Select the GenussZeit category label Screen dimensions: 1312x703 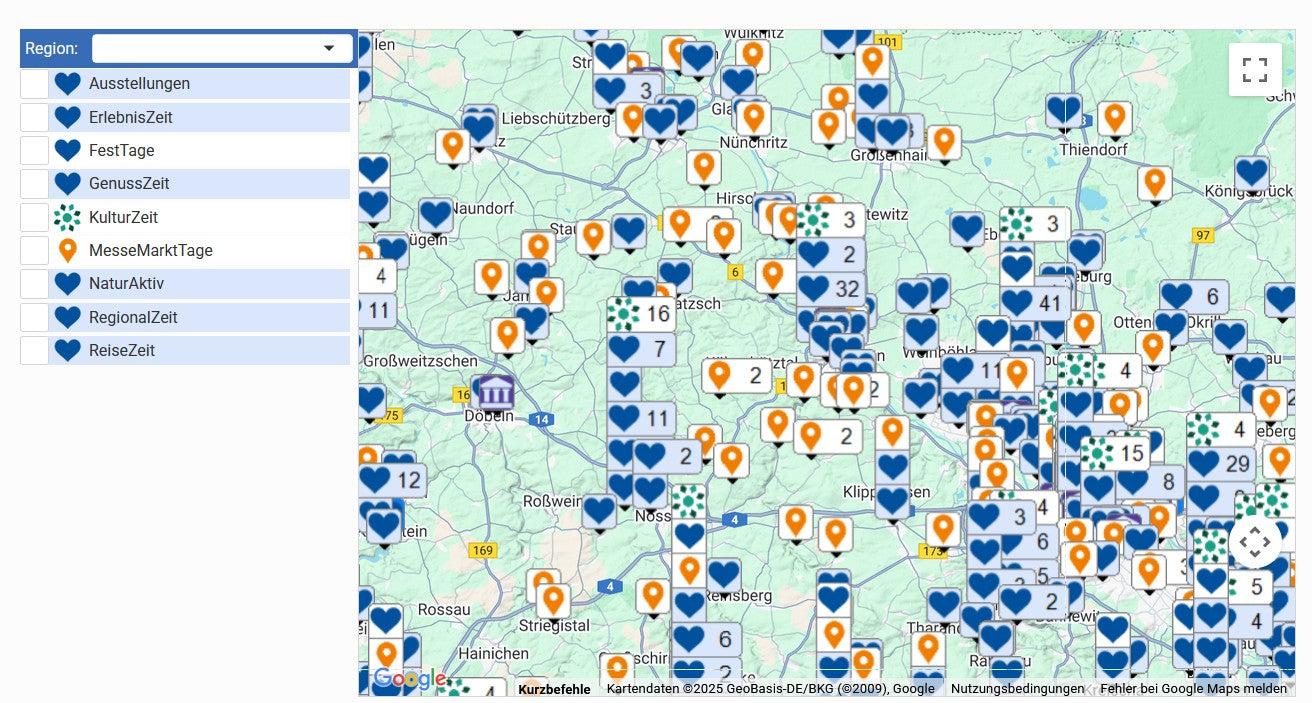pyautogui.click(x=129, y=184)
